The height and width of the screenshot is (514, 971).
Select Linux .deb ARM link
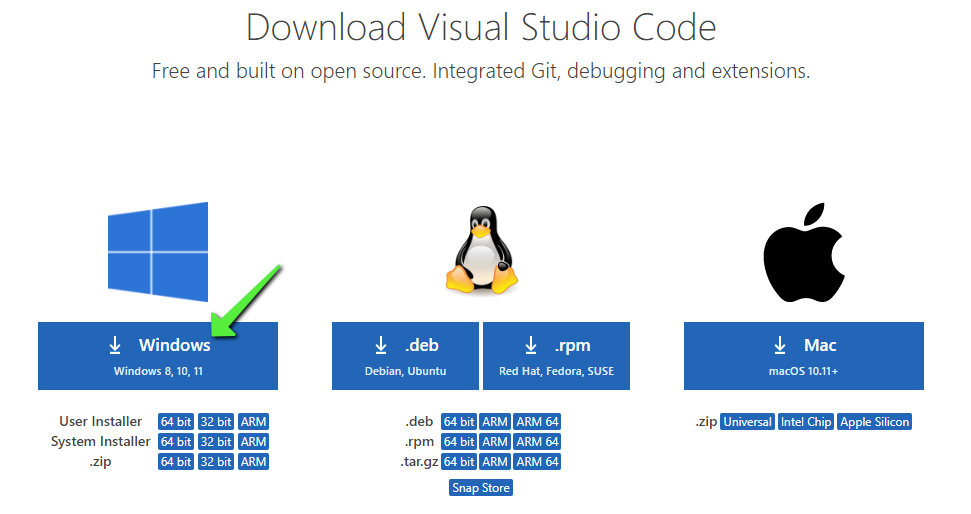tap(495, 422)
